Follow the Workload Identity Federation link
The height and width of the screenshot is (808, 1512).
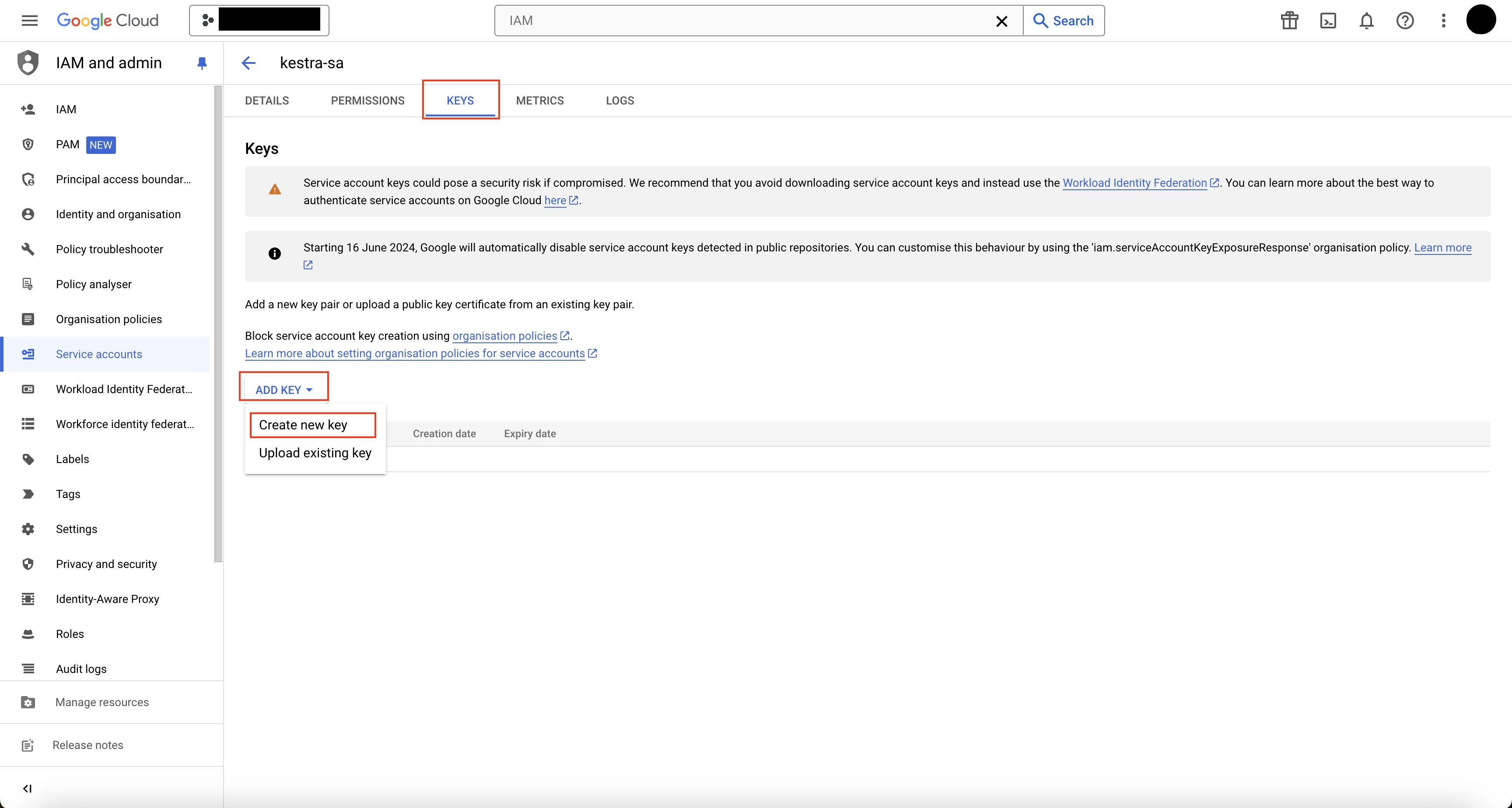point(1134,182)
